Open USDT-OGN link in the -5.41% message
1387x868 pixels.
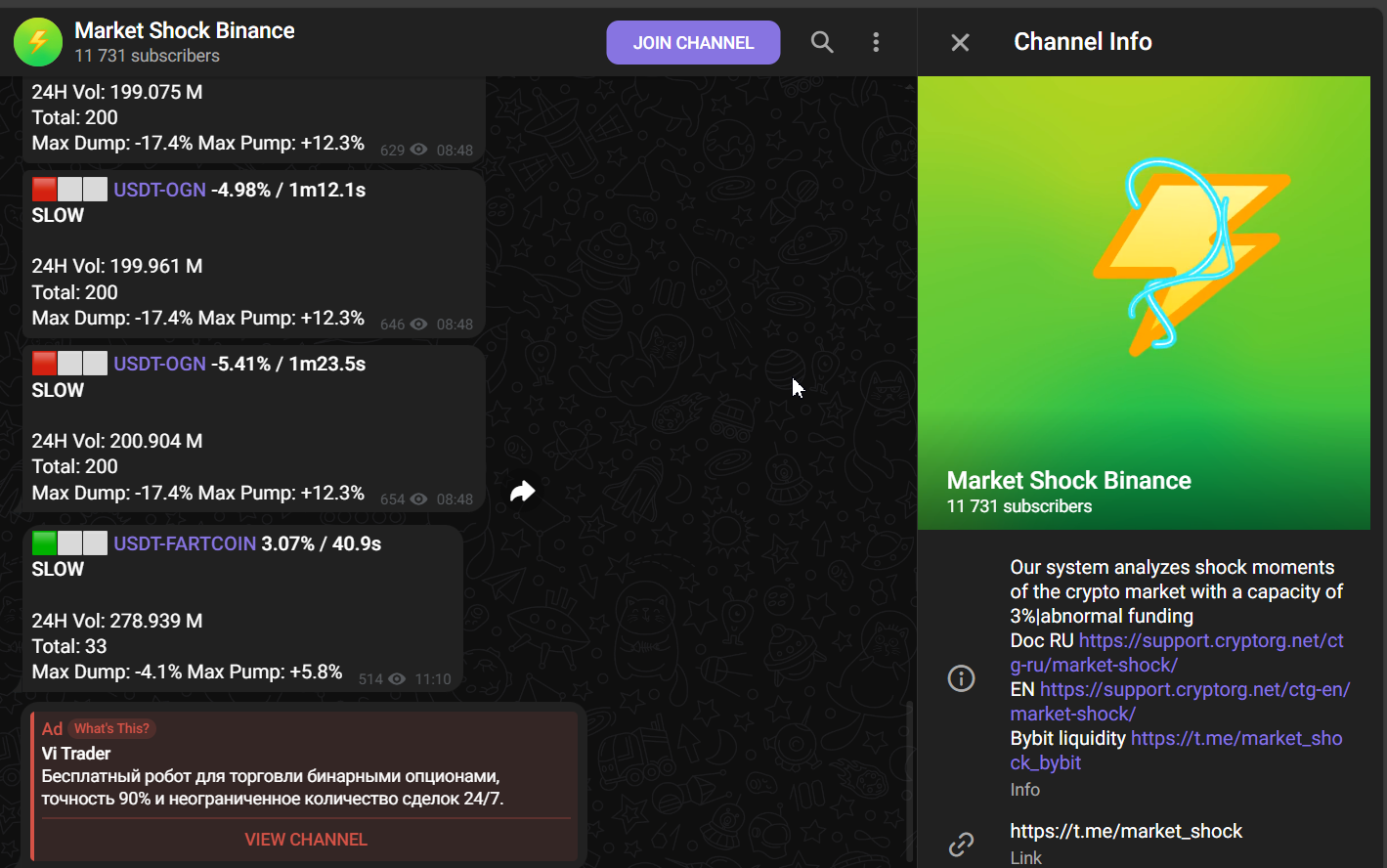159,364
